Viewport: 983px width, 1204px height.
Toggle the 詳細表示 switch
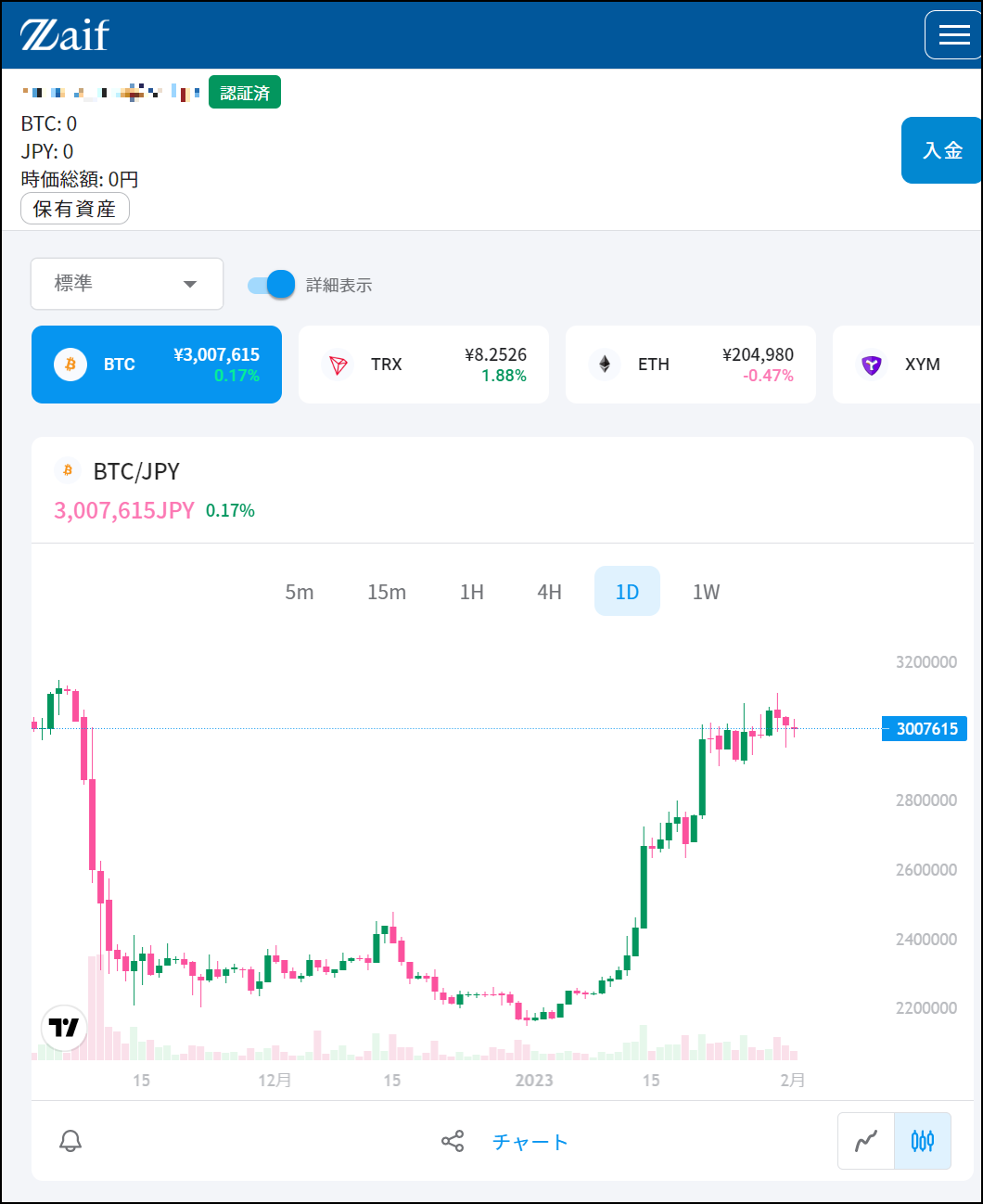[272, 285]
